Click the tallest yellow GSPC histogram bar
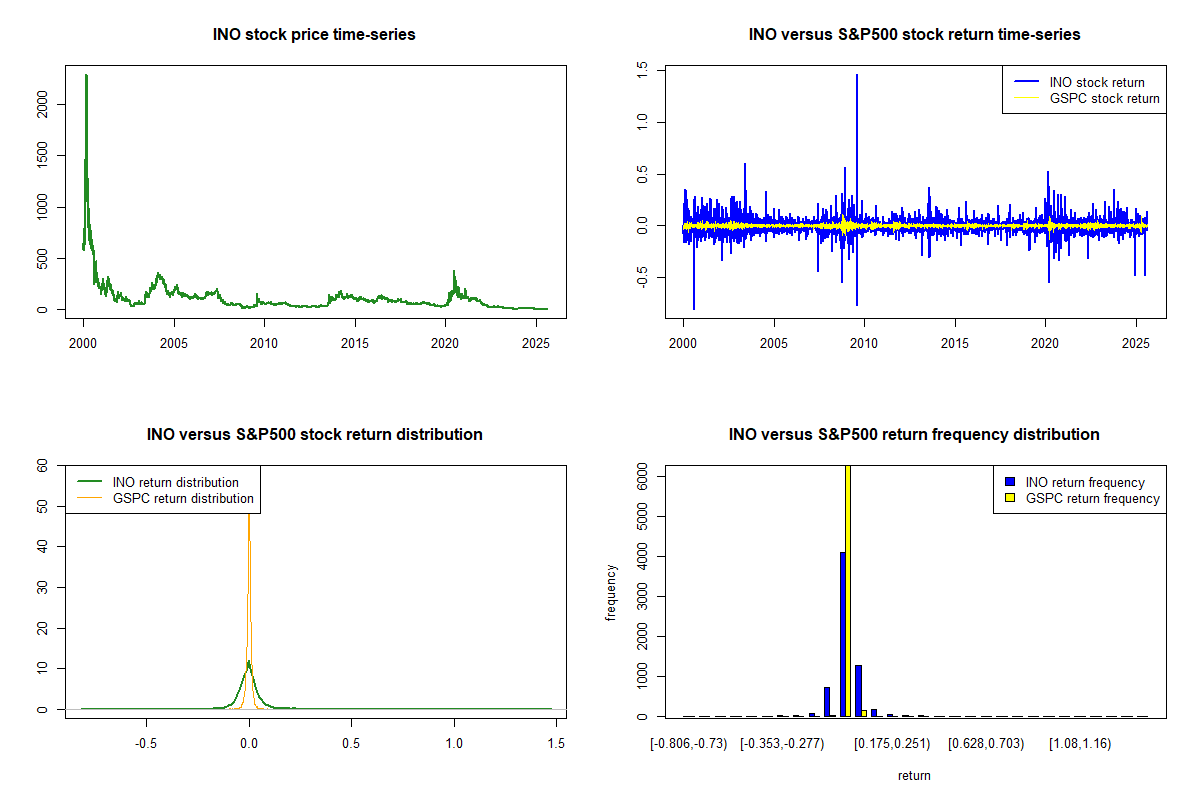Image resolution: width=1200 pixels, height=800 pixels. click(848, 590)
